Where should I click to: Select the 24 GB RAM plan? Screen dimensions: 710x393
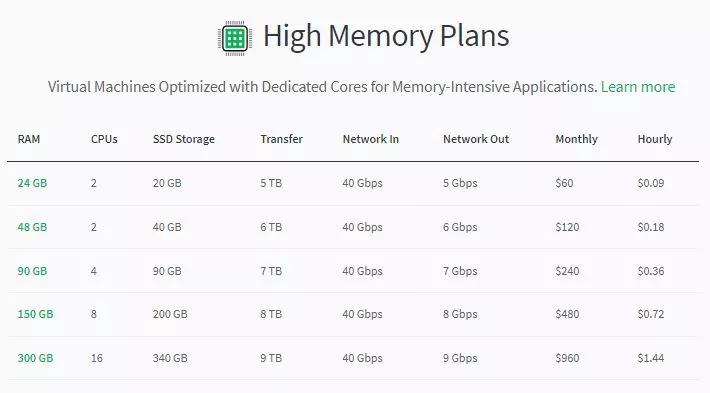(32, 183)
